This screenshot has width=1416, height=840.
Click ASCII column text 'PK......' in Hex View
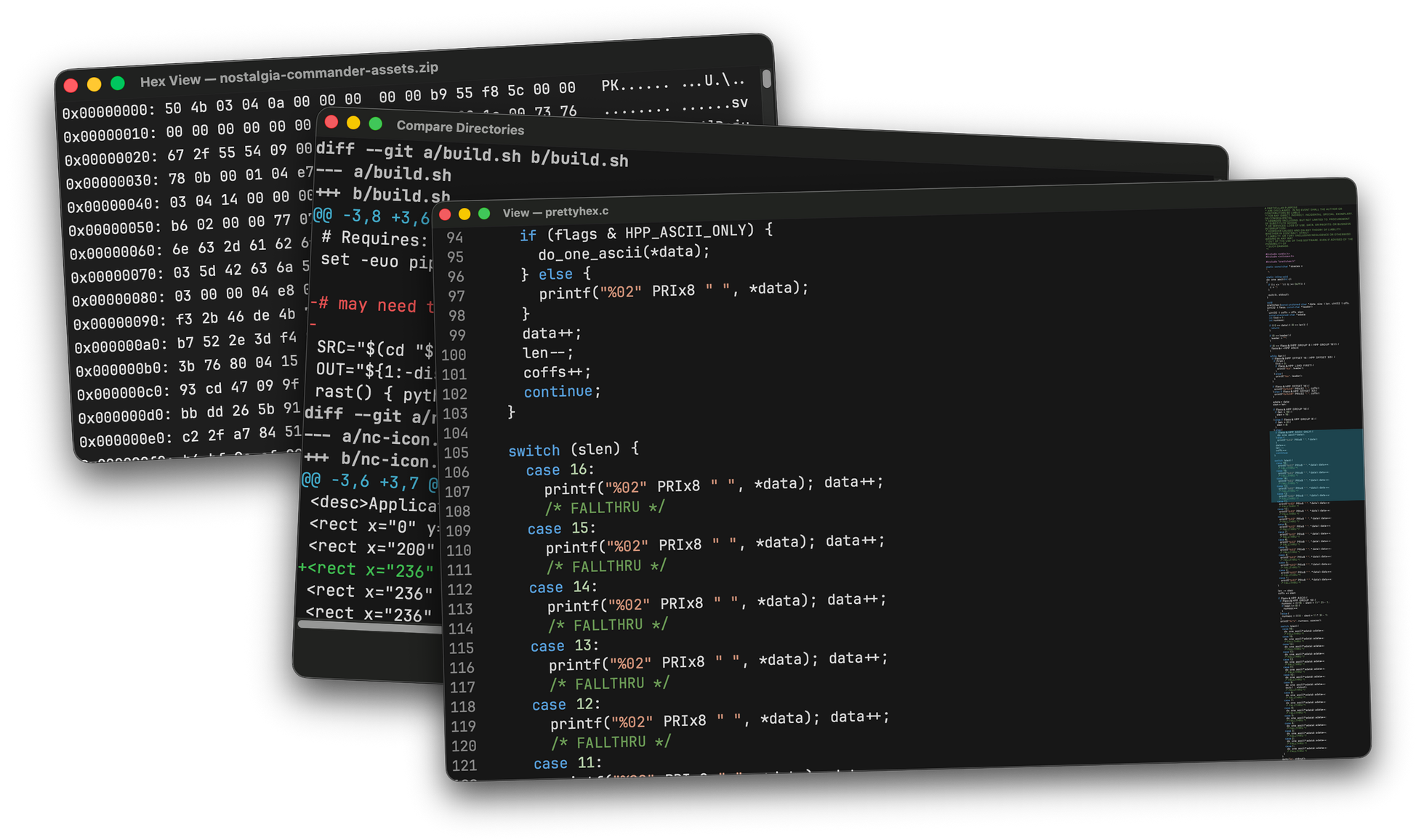click(x=635, y=85)
